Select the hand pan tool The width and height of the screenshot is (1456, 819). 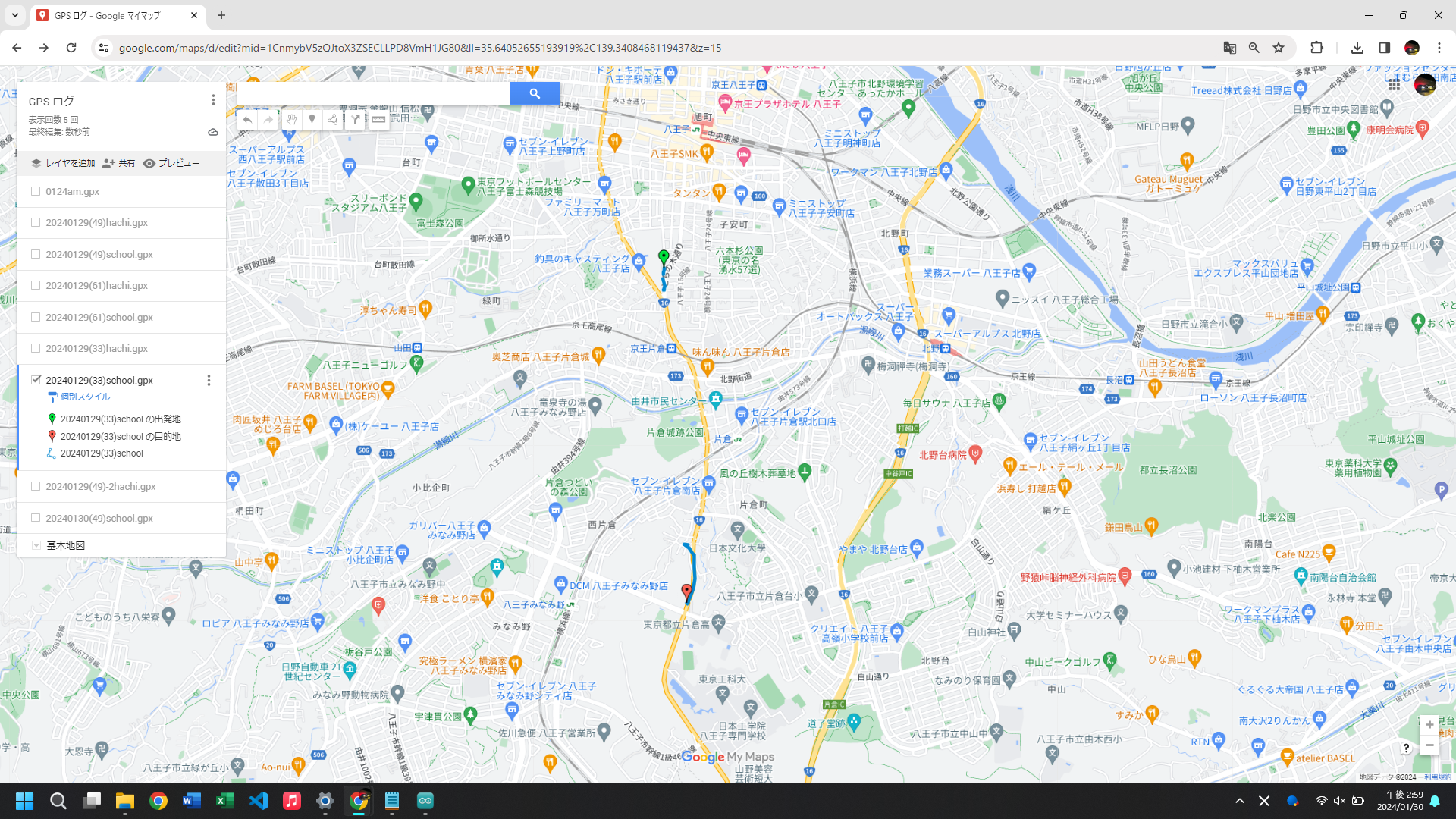(x=290, y=120)
